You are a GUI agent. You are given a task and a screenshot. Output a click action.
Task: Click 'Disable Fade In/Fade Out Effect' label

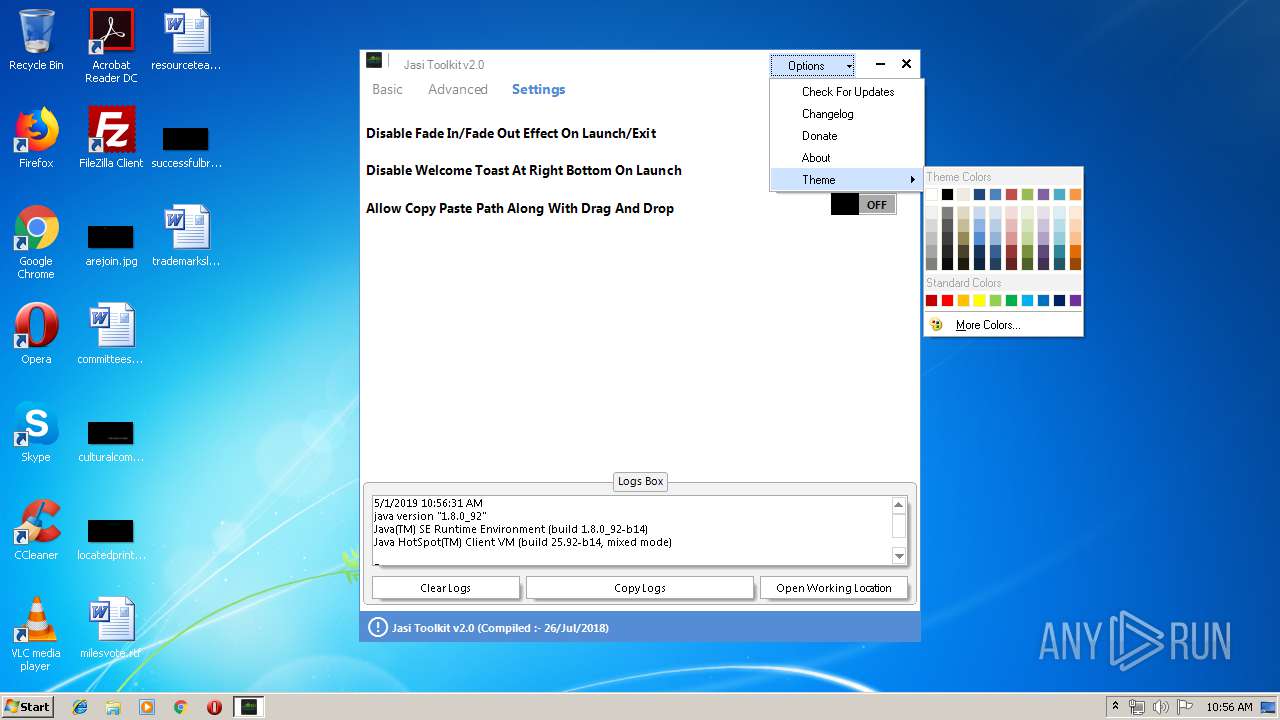click(511, 133)
